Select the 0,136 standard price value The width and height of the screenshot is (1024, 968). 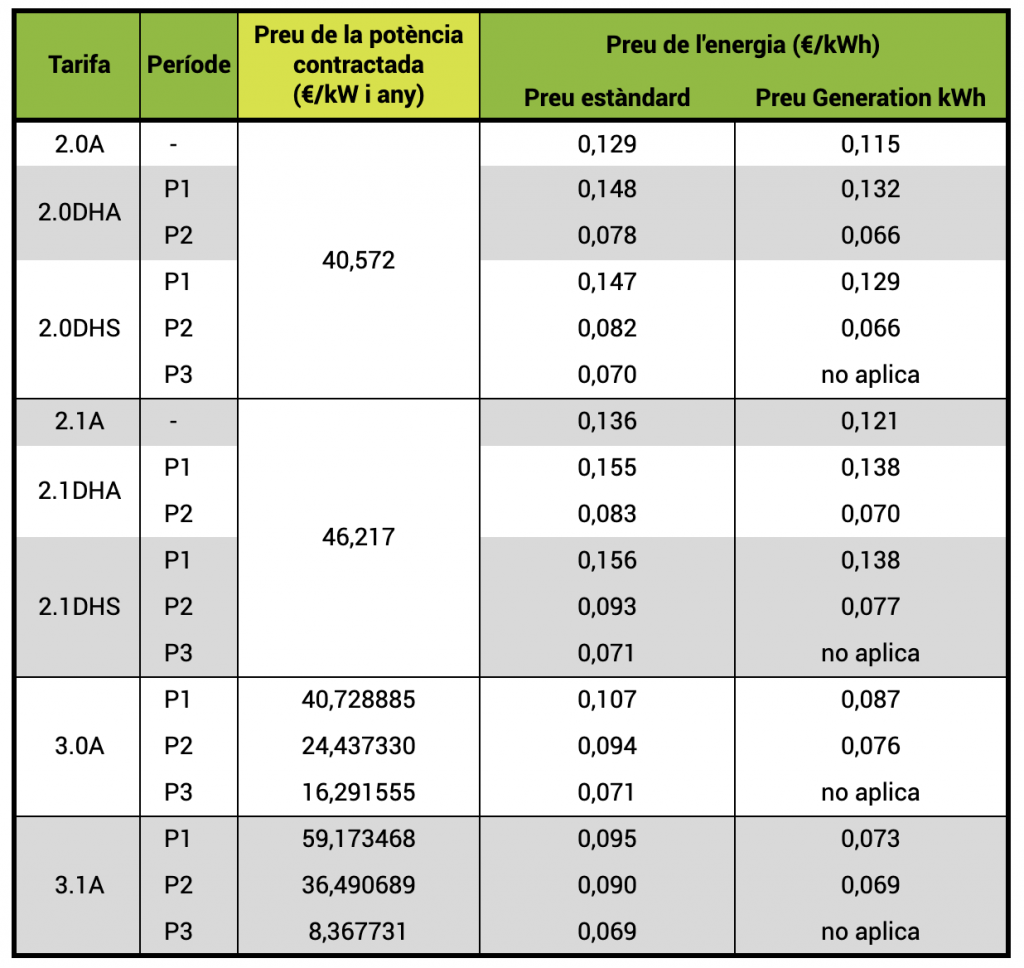click(x=607, y=421)
